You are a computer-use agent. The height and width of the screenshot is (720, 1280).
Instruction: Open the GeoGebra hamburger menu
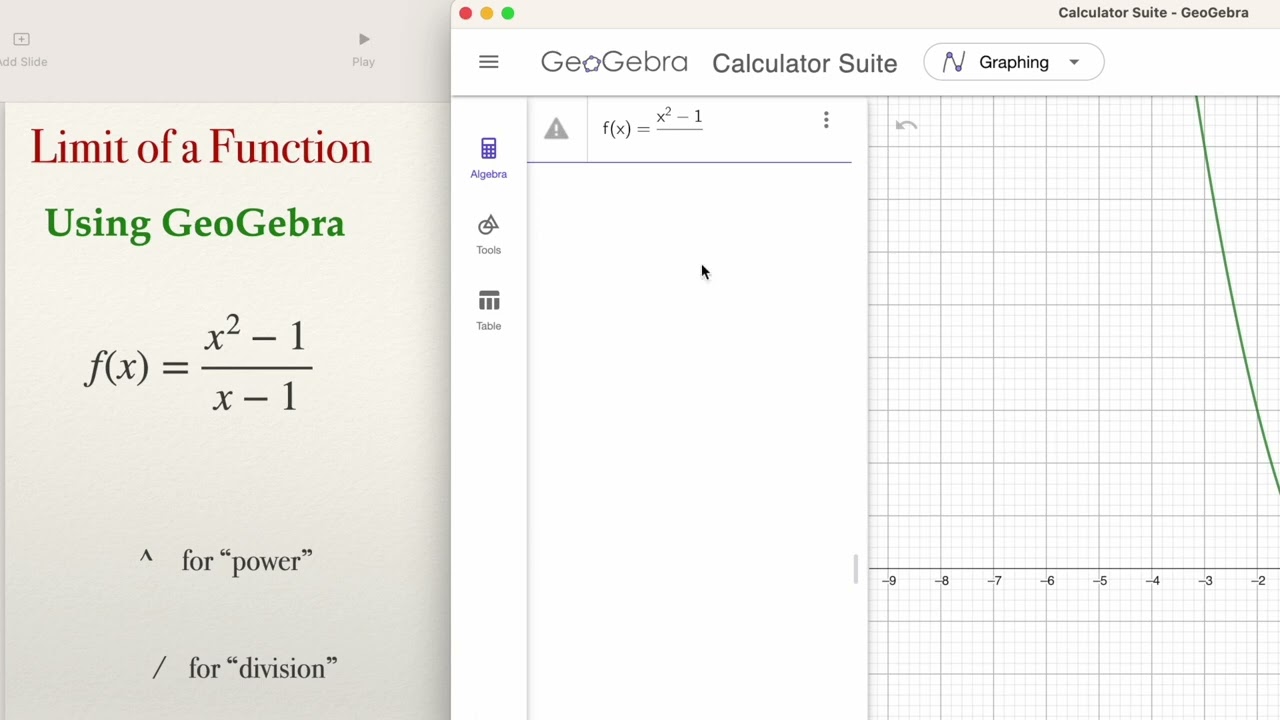pyautogui.click(x=488, y=62)
